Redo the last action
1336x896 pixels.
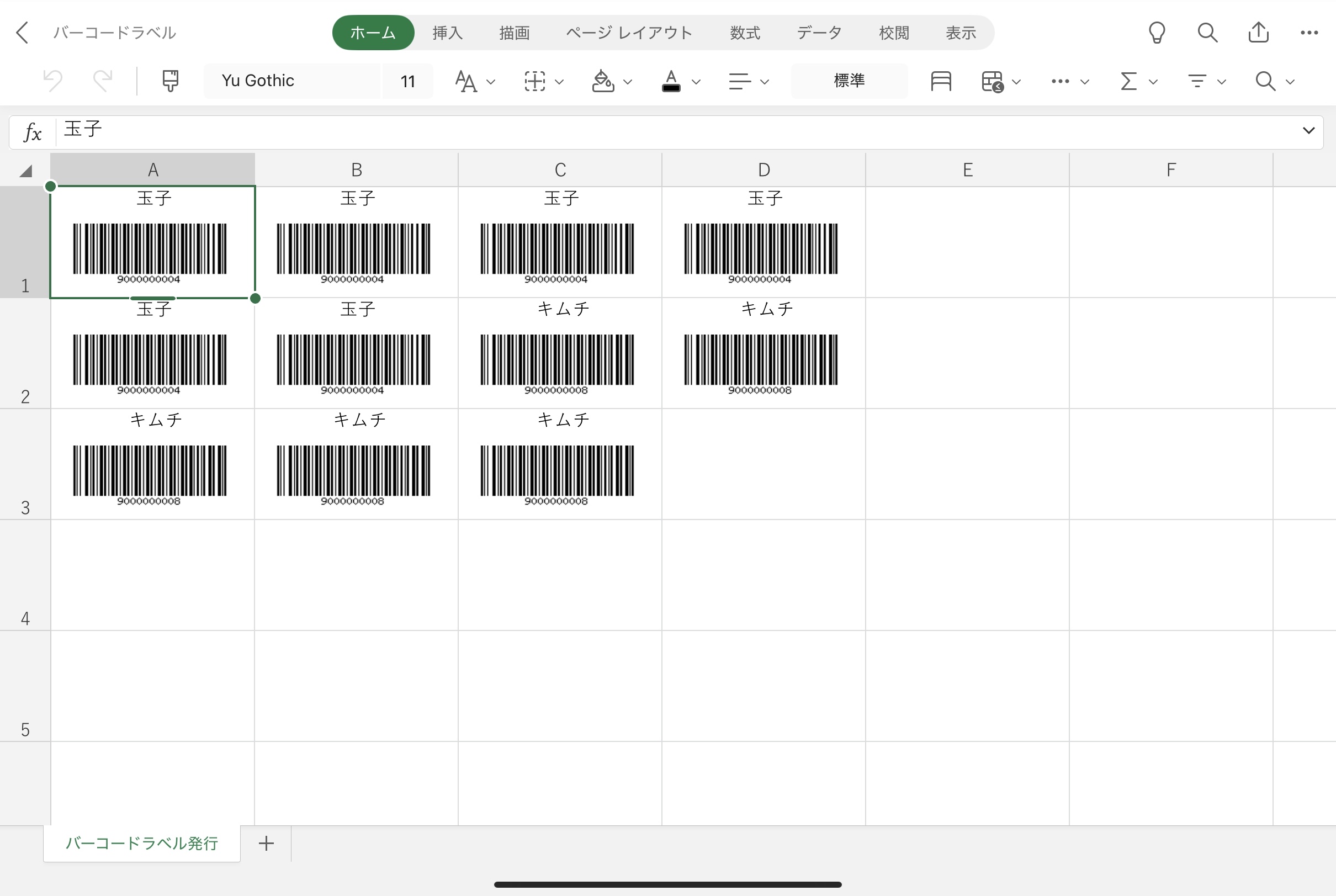(x=103, y=81)
